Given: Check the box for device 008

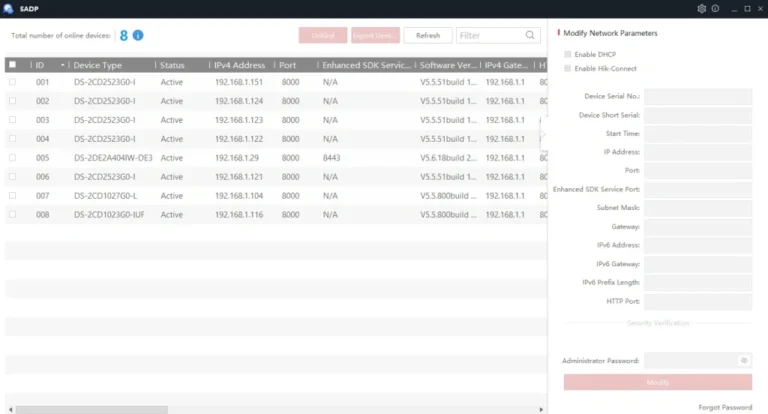Looking at the screenshot, I should (12, 214).
